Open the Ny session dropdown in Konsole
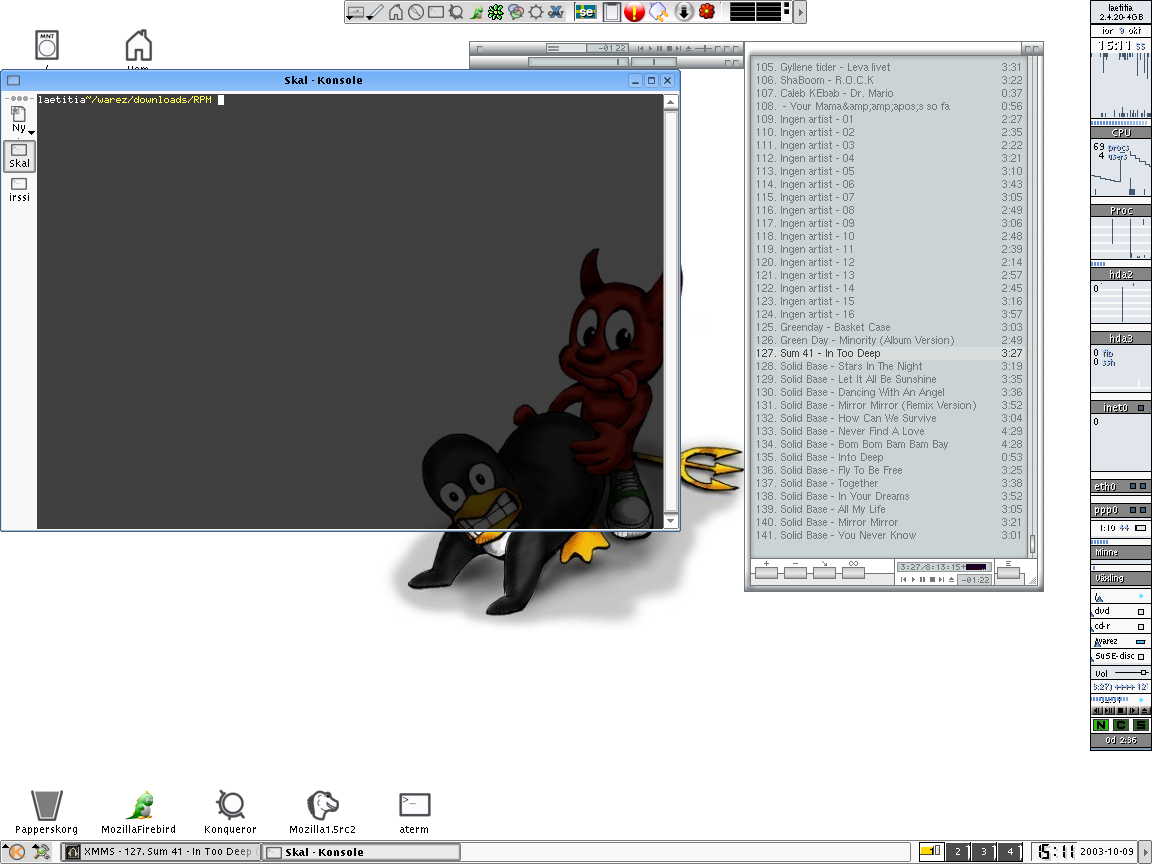The image size is (1152, 864). (19, 120)
